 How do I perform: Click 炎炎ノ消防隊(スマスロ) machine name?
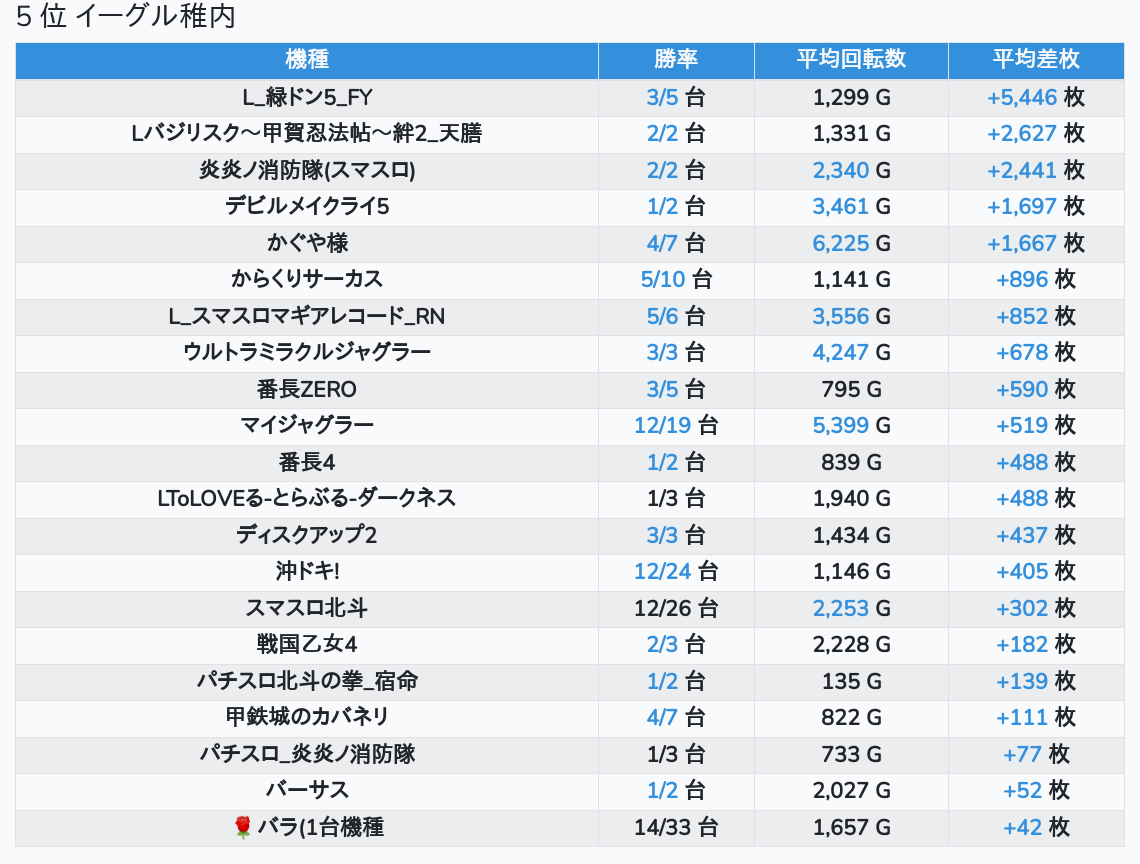[307, 170]
